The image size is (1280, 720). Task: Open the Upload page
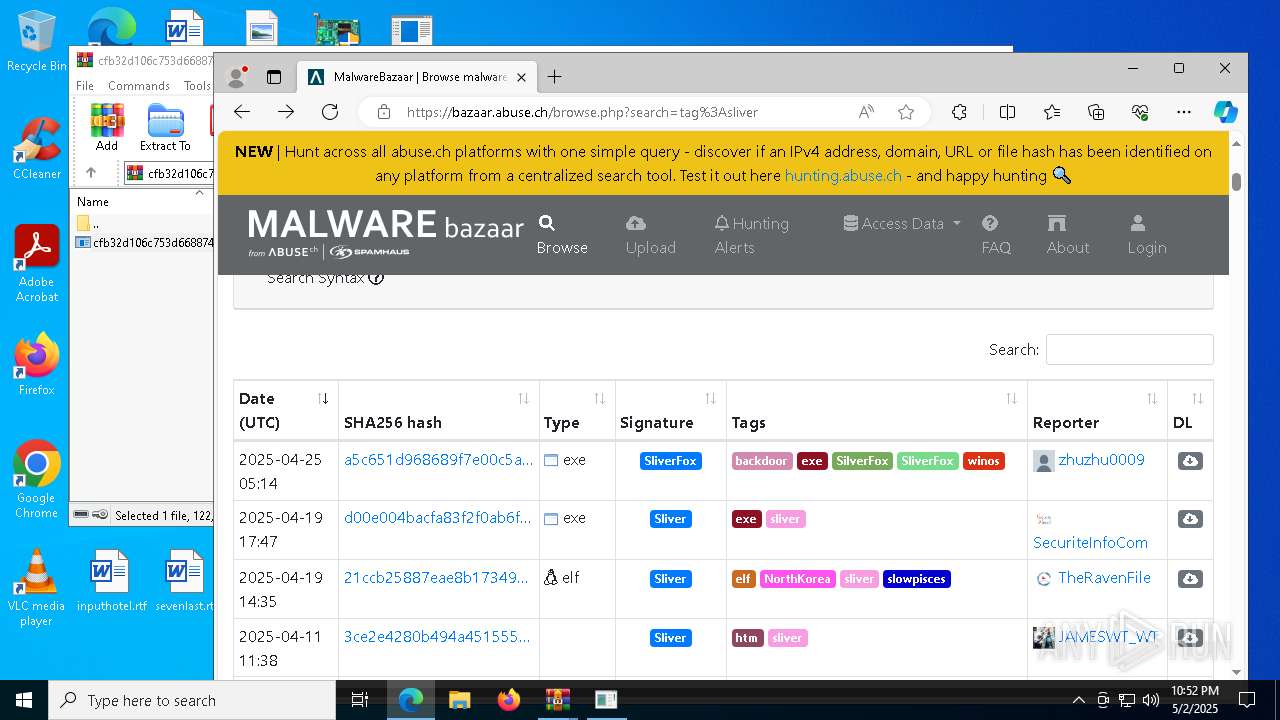tap(651, 235)
